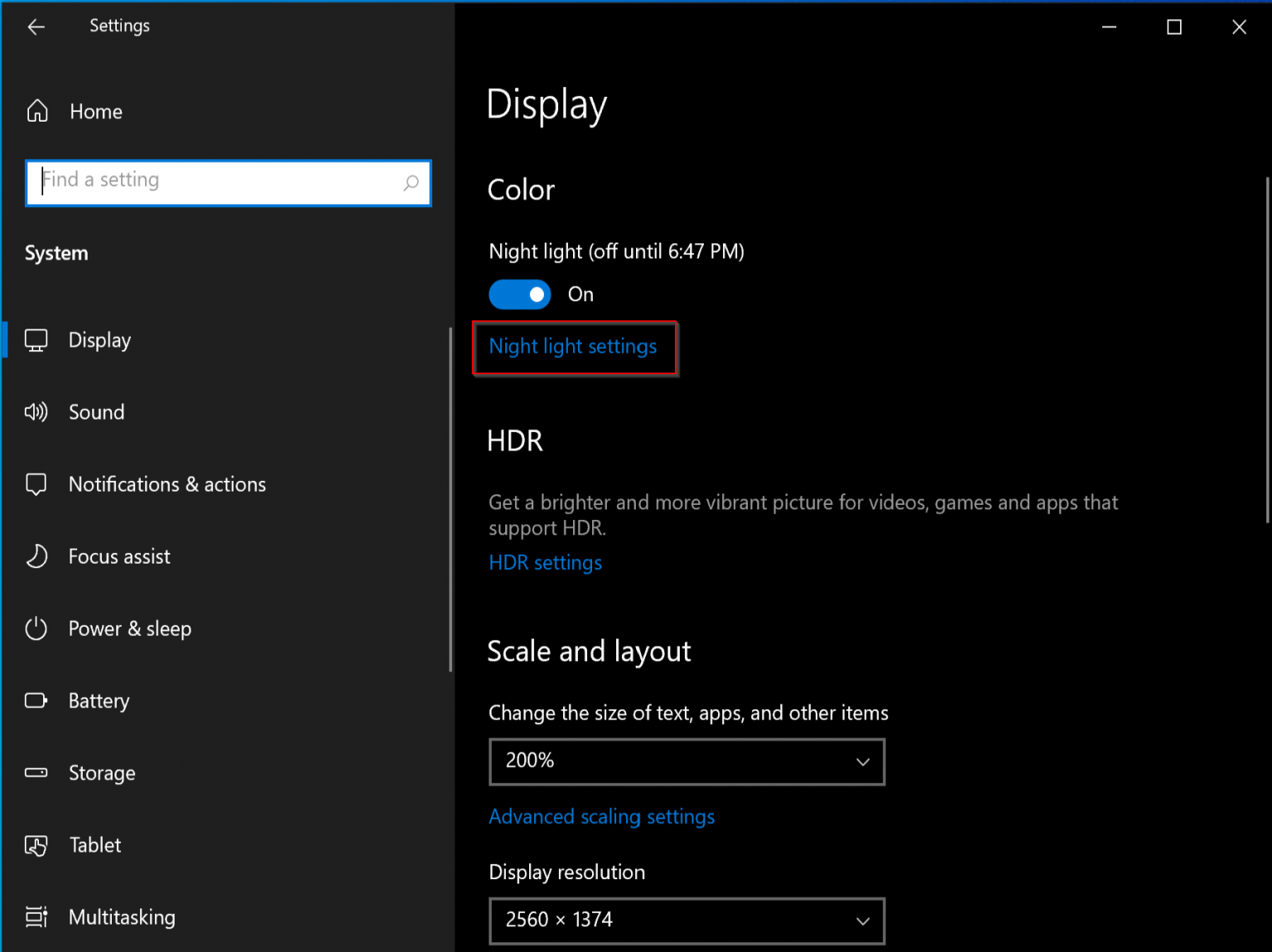Click the Home icon in the sidebar
The image size is (1272, 952).
pyautogui.click(x=36, y=110)
